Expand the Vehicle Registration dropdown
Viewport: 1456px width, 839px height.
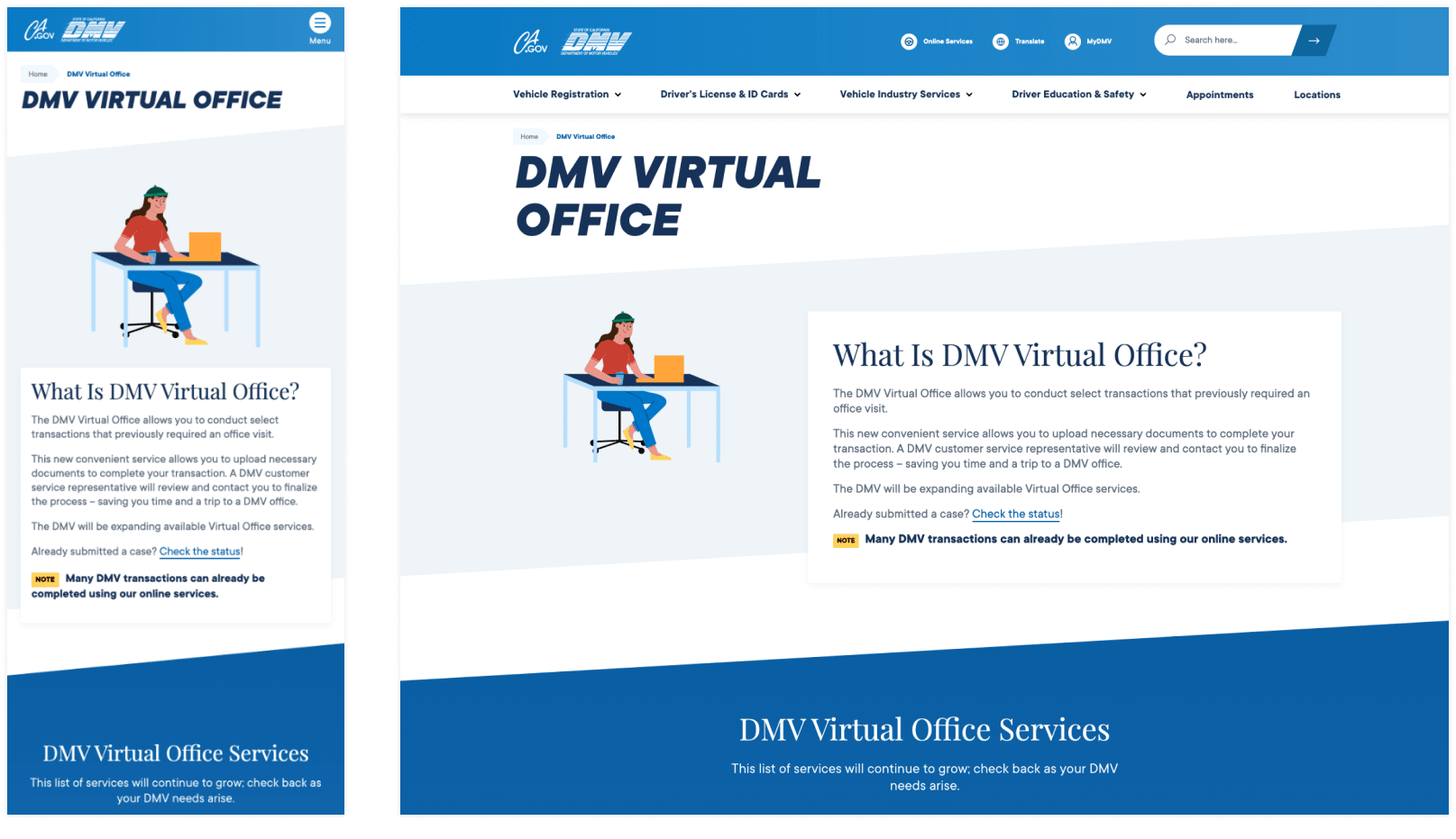[567, 95]
